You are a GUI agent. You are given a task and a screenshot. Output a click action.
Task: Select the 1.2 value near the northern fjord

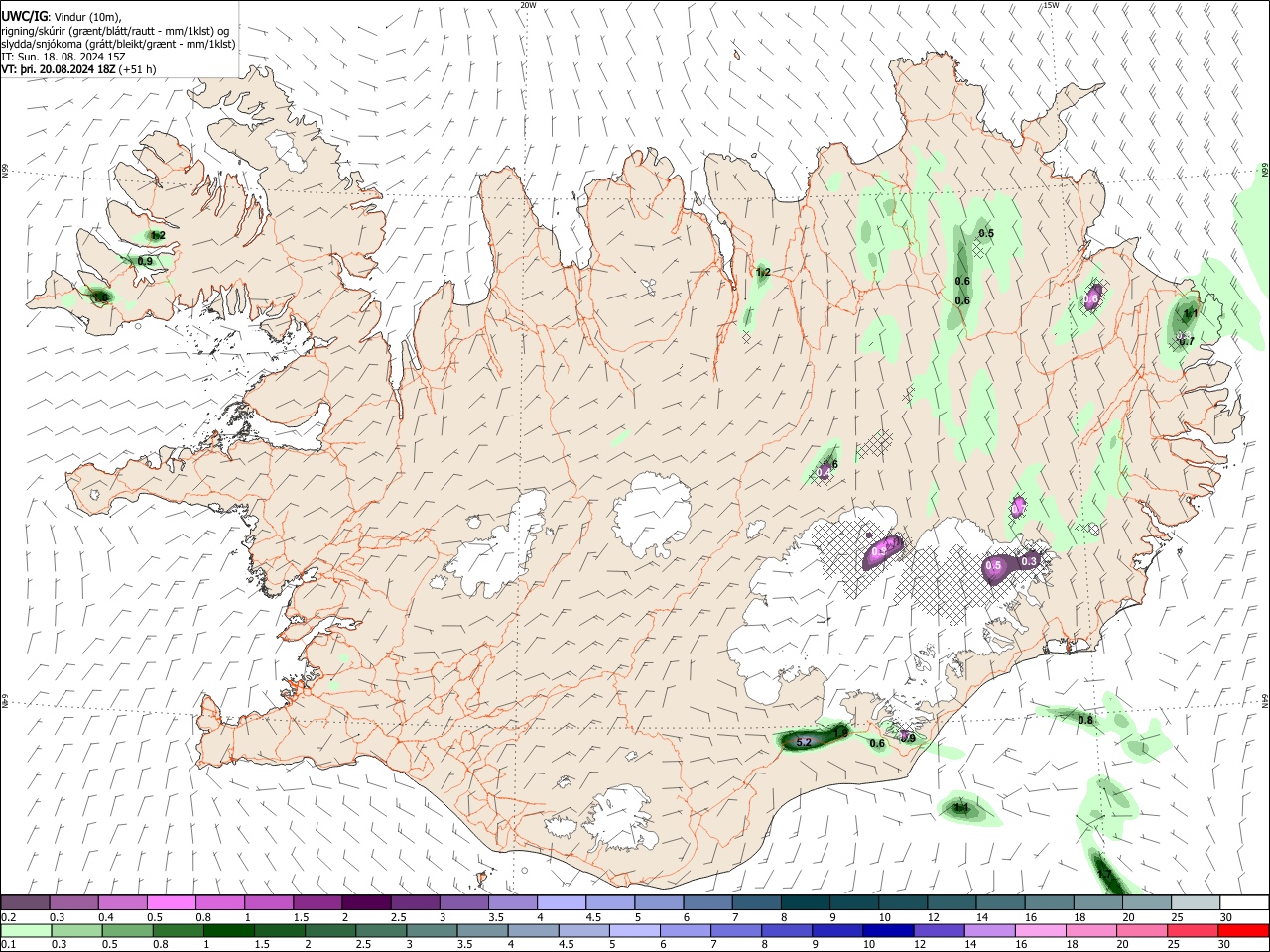[x=763, y=272]
